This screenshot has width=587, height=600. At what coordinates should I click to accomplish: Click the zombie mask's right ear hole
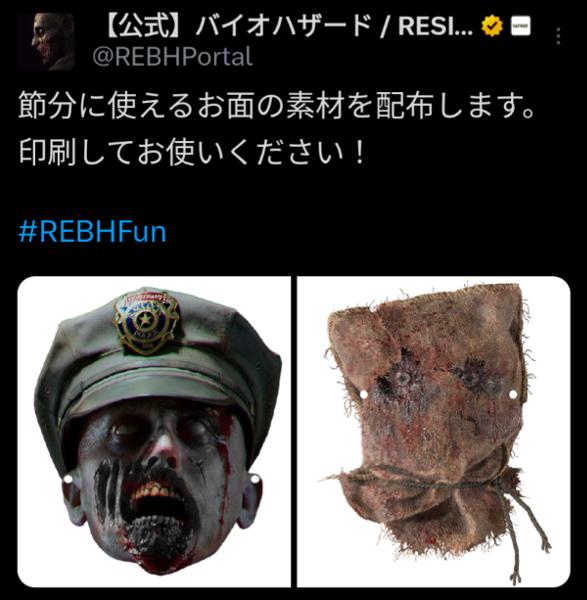click(x=254, y=479)
